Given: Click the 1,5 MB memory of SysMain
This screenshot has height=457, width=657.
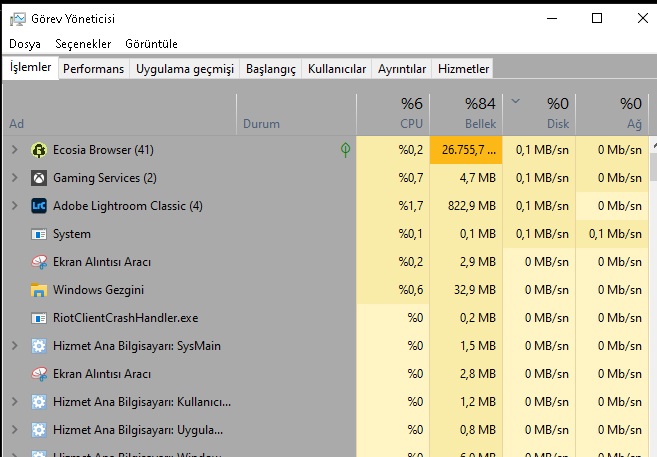Looking at the screenshot, I should pos(478,346).
